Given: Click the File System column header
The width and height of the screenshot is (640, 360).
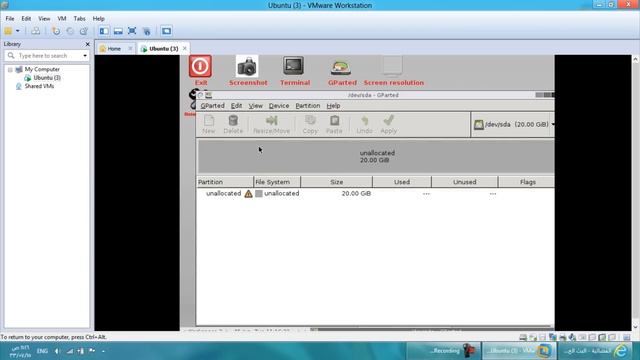Looking at the screenshot, I should [x=277, y=182].
